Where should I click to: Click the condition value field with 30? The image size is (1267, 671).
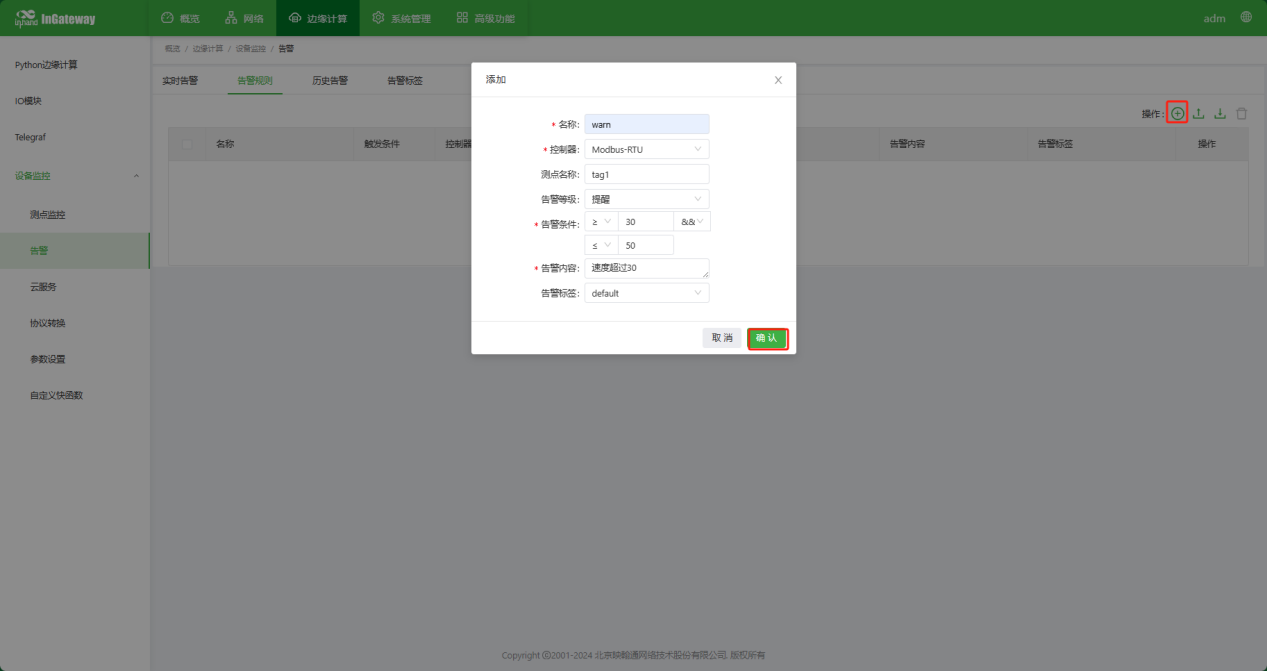pos(646,221)
